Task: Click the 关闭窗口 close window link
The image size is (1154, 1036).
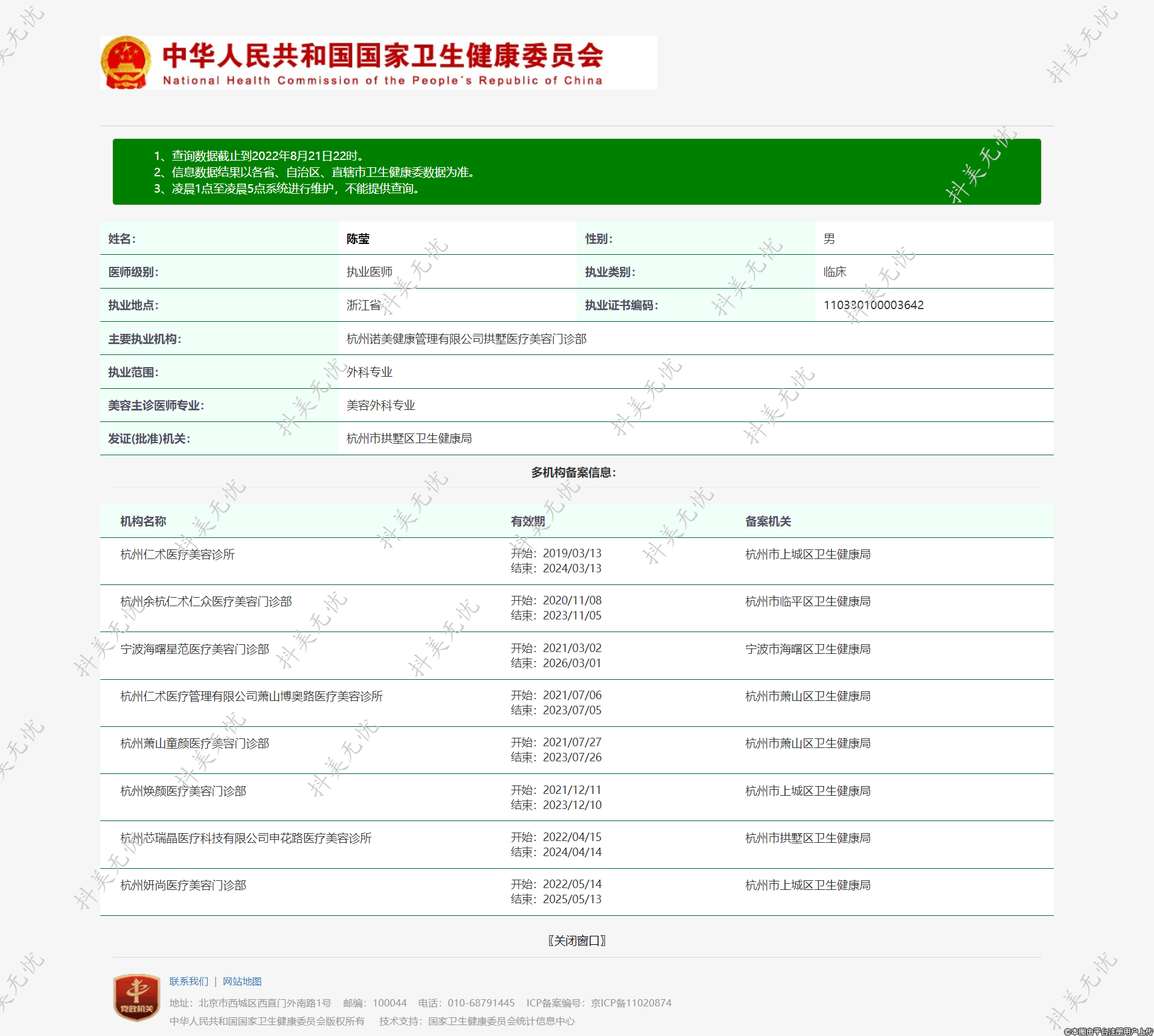Action: pos(577,941)
